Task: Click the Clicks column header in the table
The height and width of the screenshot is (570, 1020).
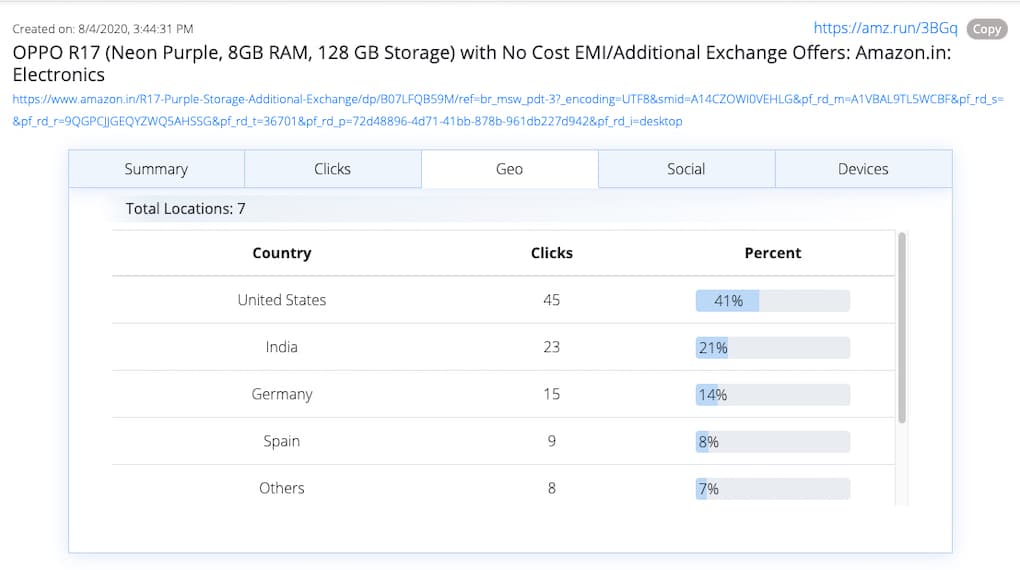Action: (x=551, y=253)
